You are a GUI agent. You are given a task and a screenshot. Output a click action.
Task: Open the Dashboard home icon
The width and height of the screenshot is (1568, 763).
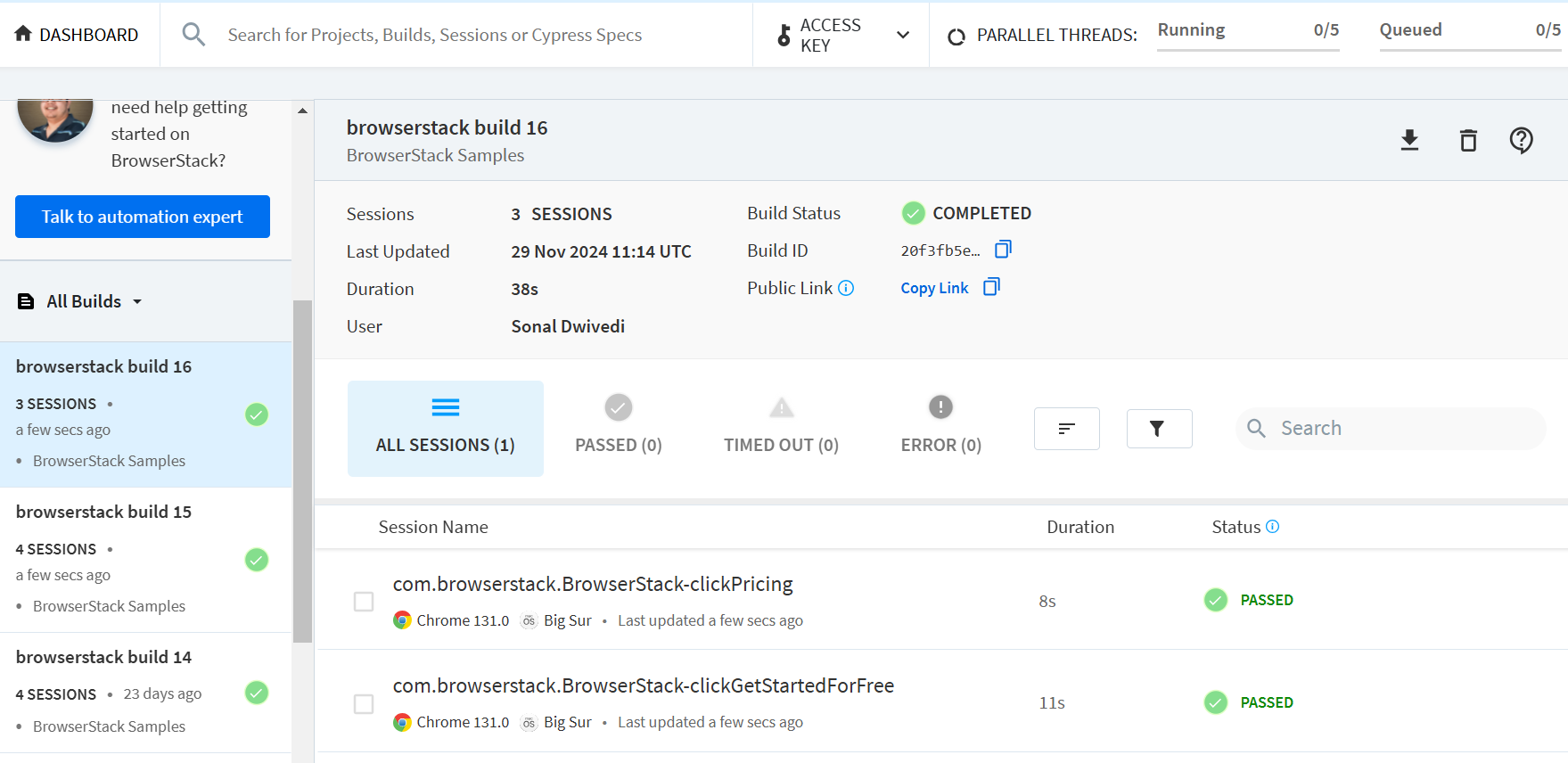pos(23,34)
